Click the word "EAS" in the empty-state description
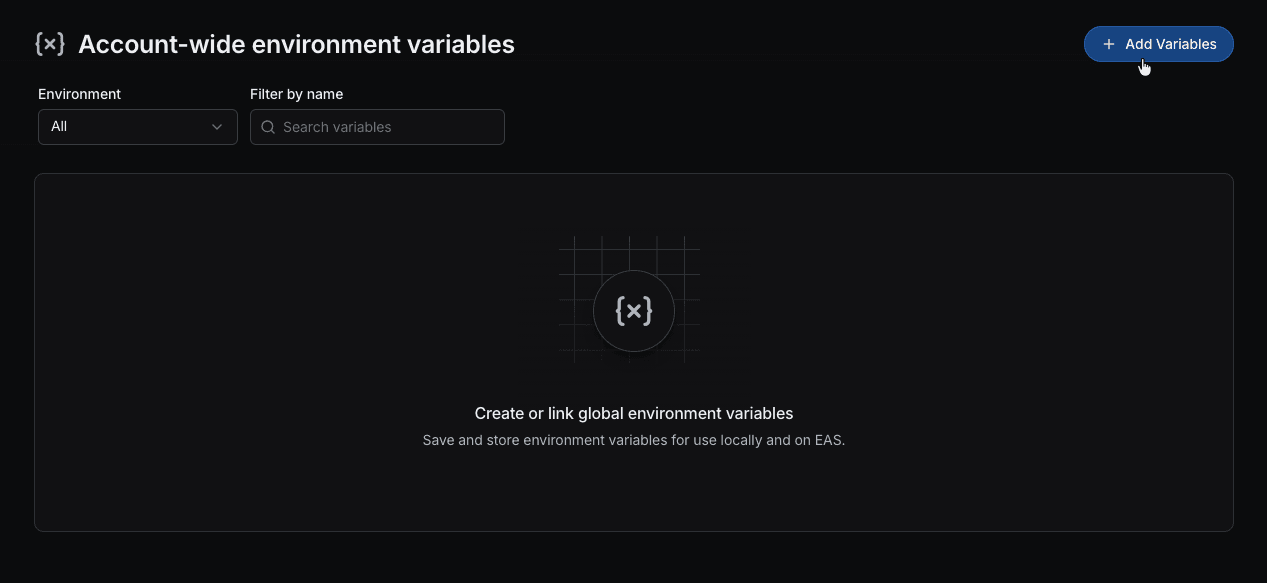 click(829, 440)
